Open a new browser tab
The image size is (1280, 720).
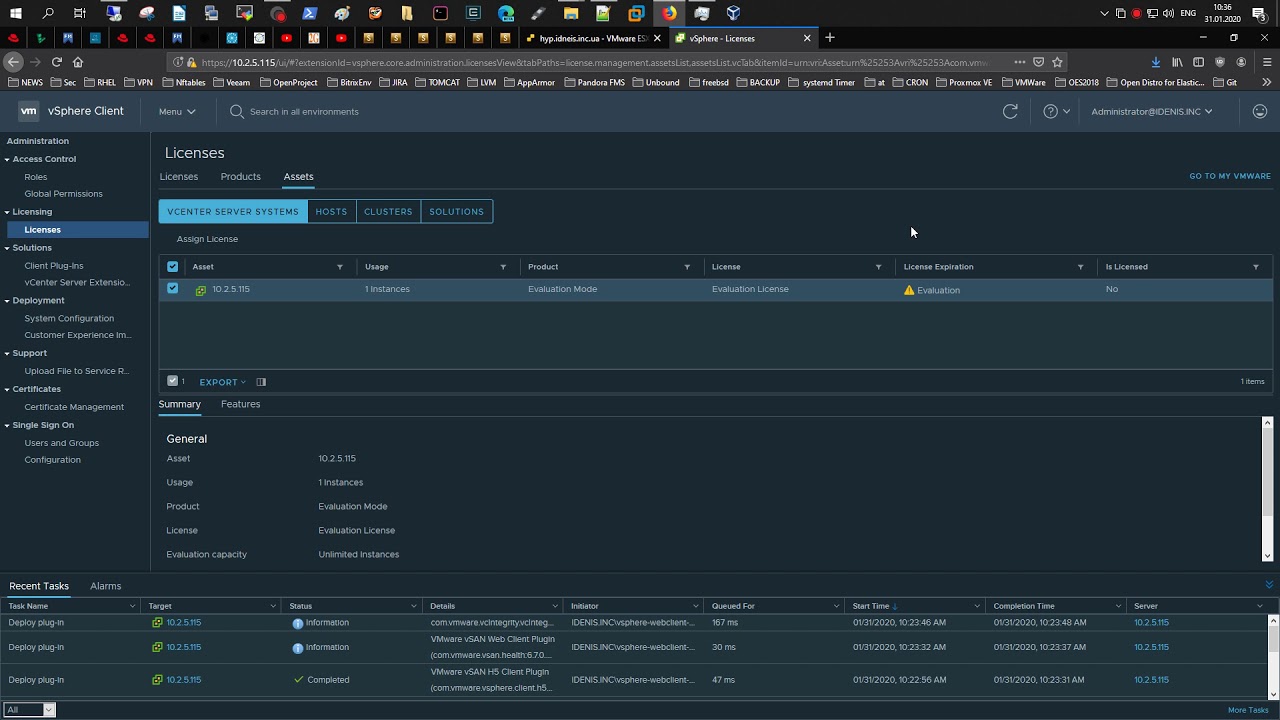[829, 38]
